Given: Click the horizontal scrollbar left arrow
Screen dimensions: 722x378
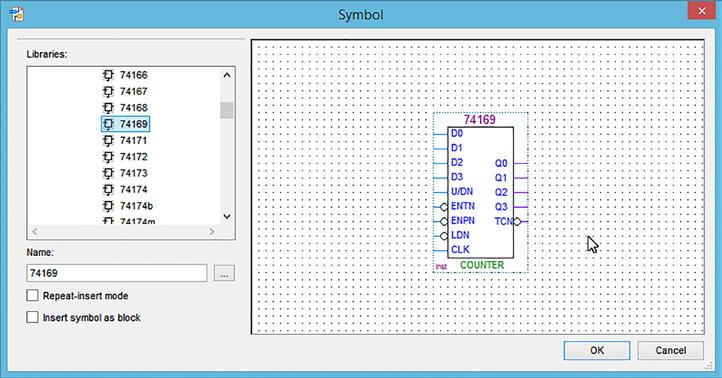Looking at the screenshot, I should pyautogui.click(x=35, y=231).
